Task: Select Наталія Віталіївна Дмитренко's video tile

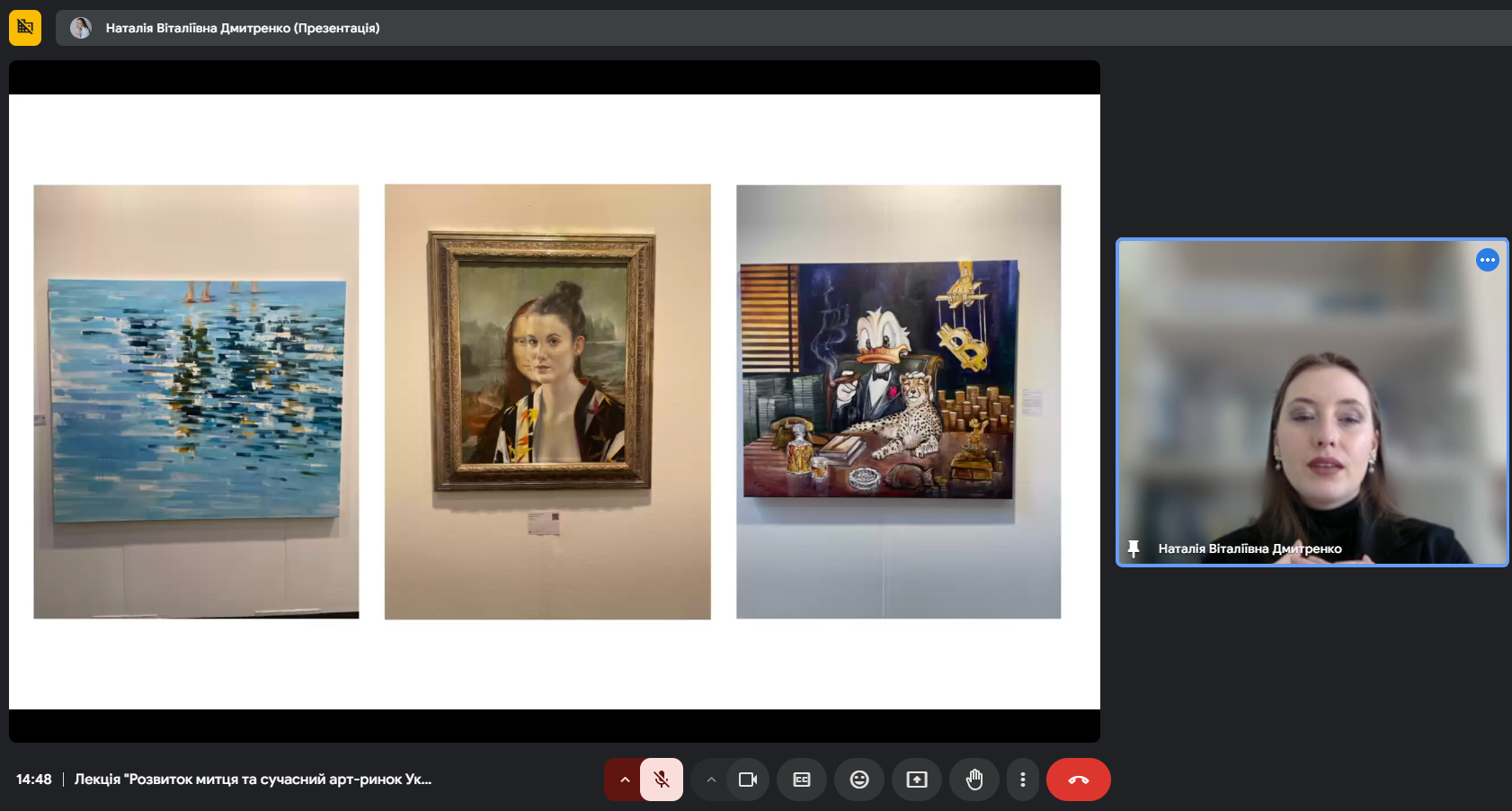Action: [x=1312, y=402]
